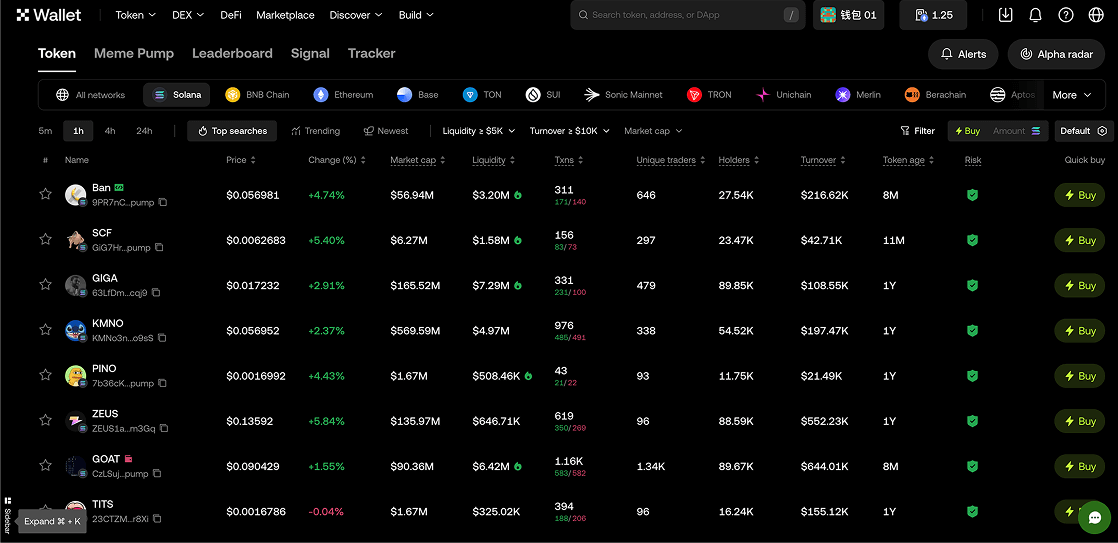Star the SCF token as favorite

(x=46, y=239)
